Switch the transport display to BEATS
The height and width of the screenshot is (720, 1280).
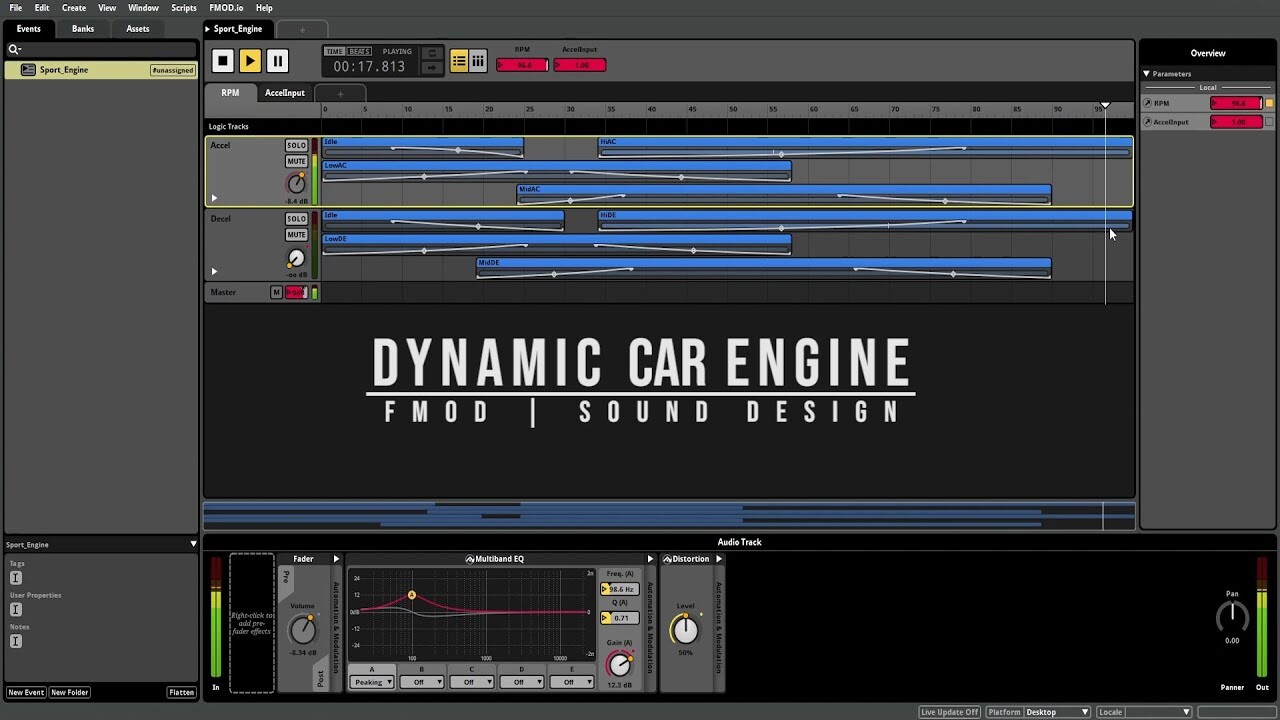[358, 50]
